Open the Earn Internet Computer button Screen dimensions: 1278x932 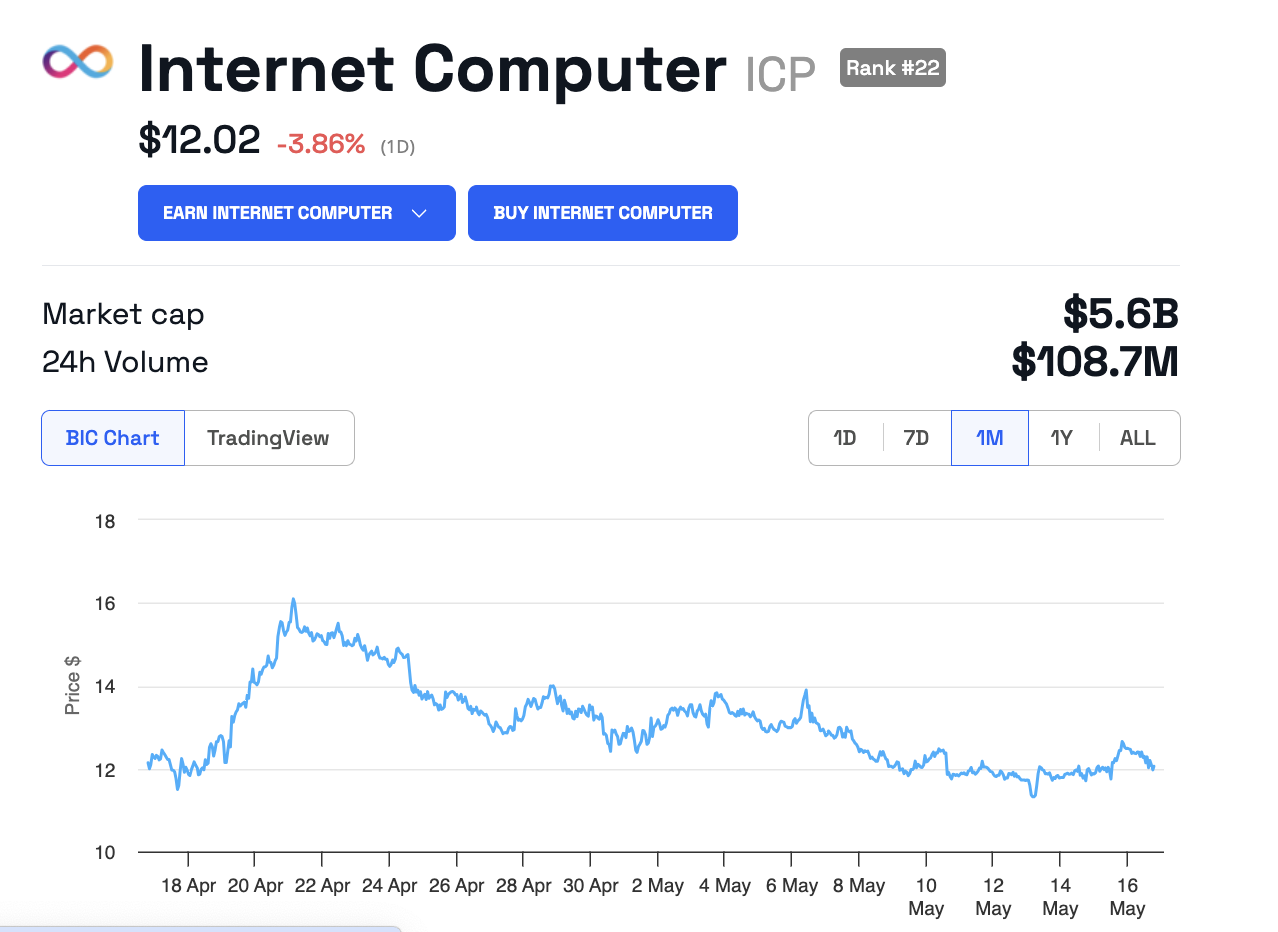(277, 213)
